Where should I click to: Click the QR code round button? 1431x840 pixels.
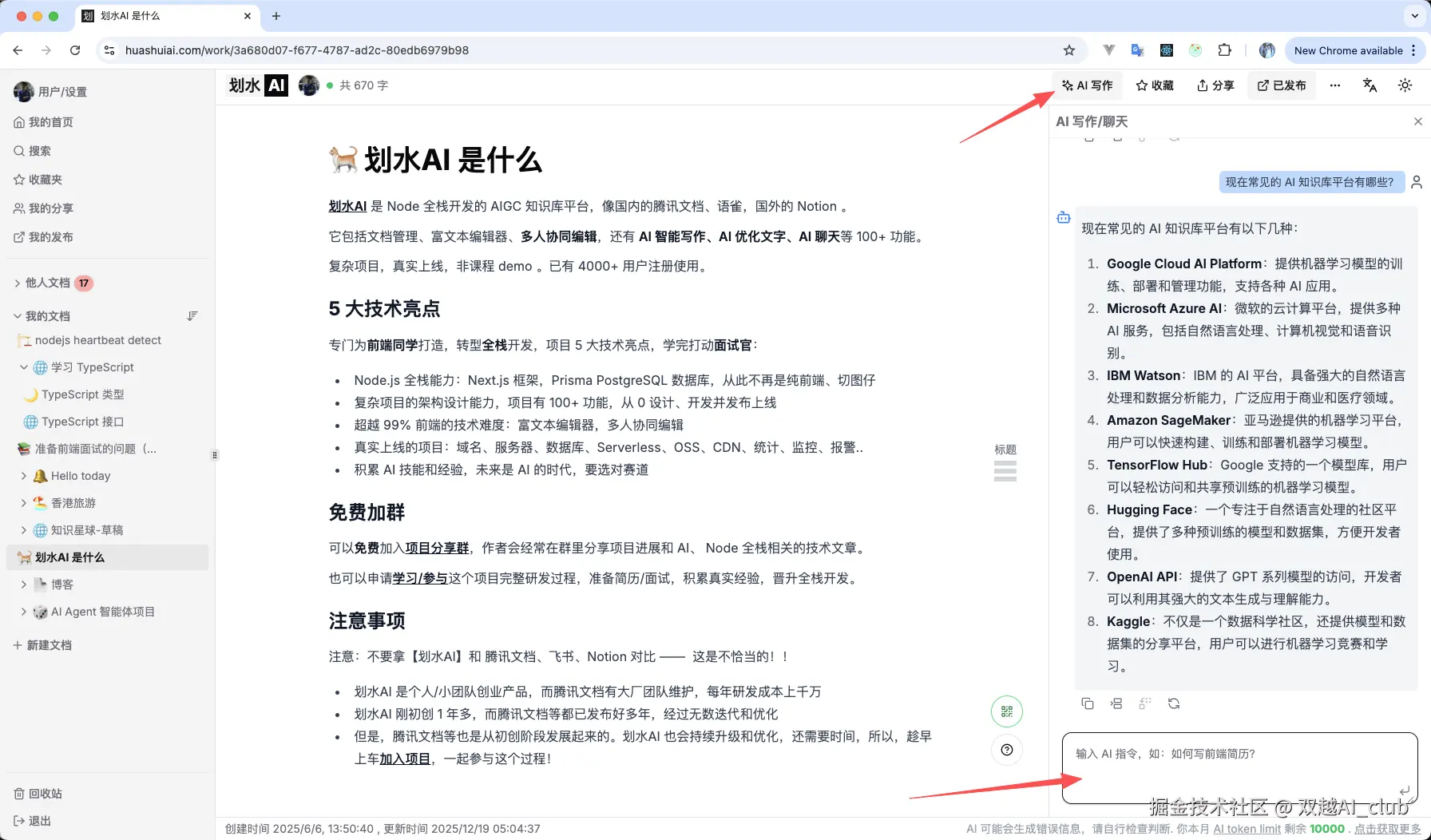pyautogui.click(x=1007, y=711)
